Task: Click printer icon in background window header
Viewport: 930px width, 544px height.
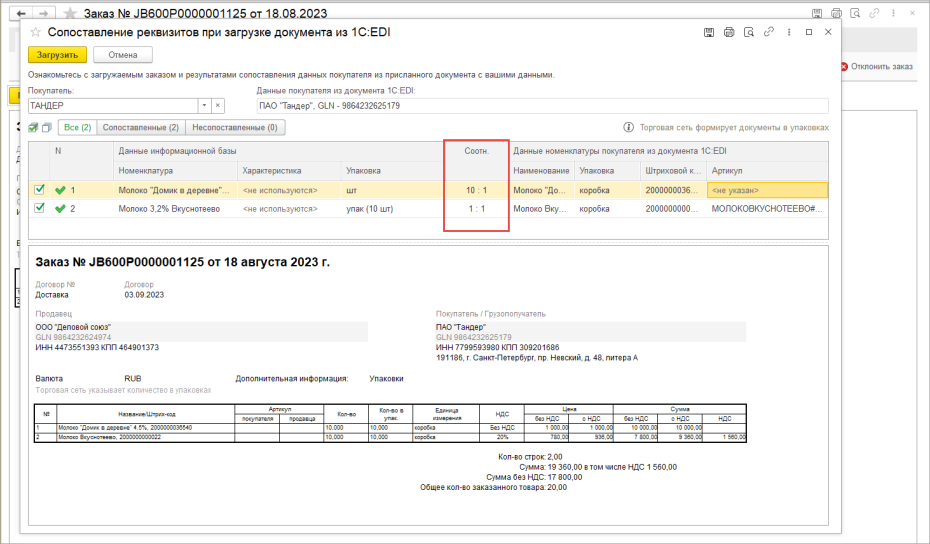Action: pyautogui.click(x=836, y=12)
